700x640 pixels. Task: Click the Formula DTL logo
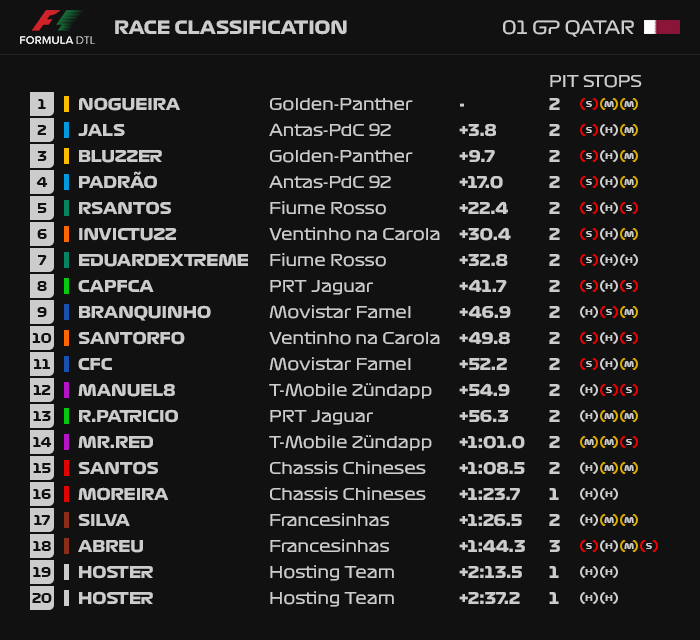click(57, 27)
